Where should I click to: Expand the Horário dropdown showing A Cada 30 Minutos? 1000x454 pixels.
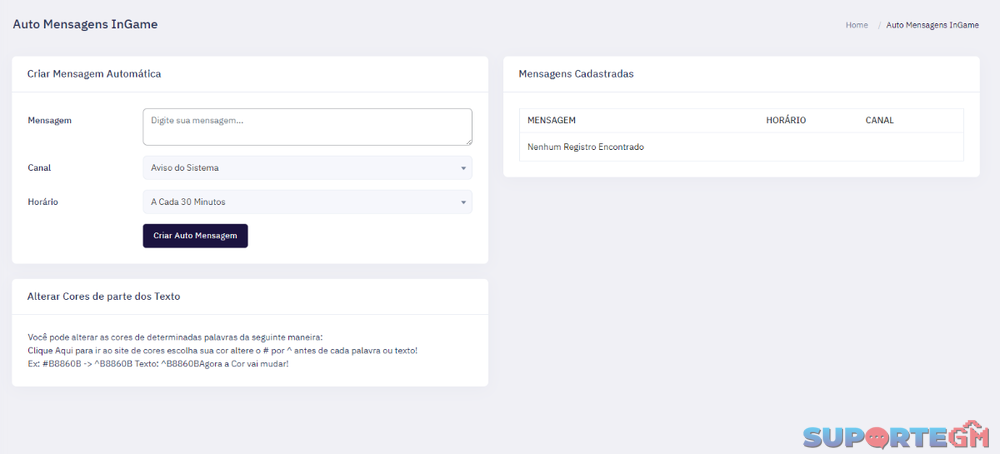click(x=307, y=202)
